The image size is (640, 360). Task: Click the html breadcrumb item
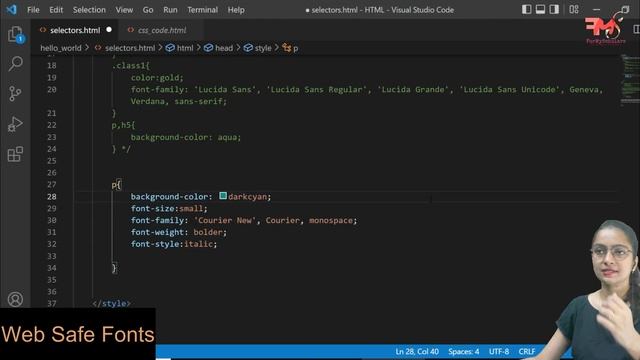click(x=185, y=48)
